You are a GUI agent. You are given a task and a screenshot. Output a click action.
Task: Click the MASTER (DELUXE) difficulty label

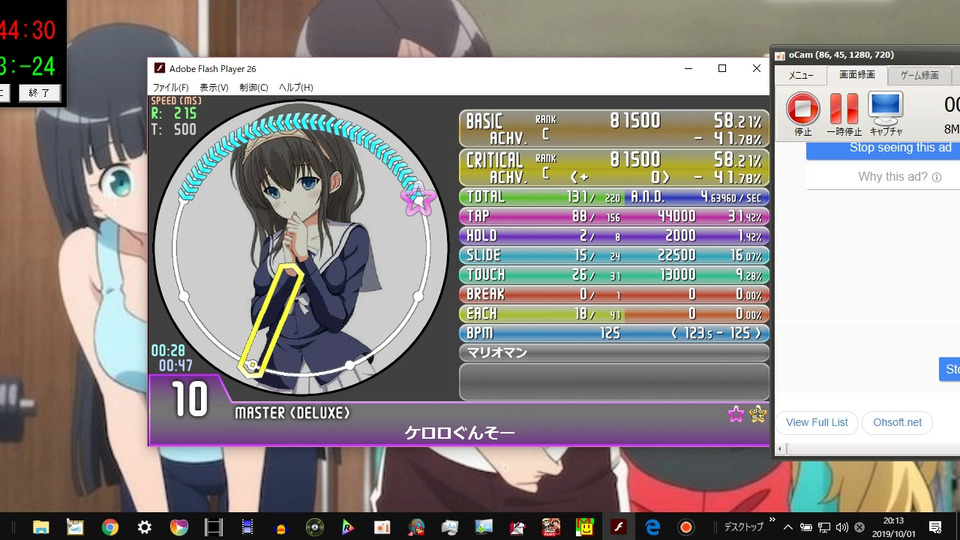[292, 413]
